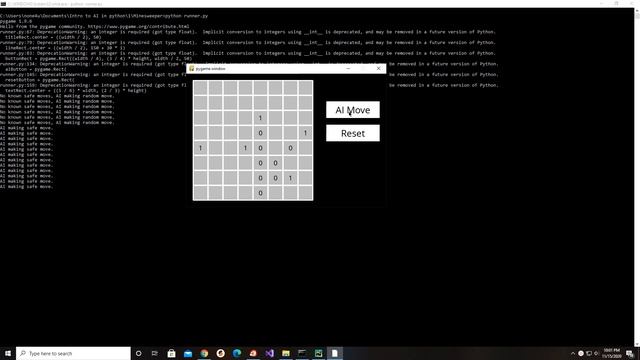Open Visual Studio from the taskbar
640x360 pixels.
pos(269,353)
